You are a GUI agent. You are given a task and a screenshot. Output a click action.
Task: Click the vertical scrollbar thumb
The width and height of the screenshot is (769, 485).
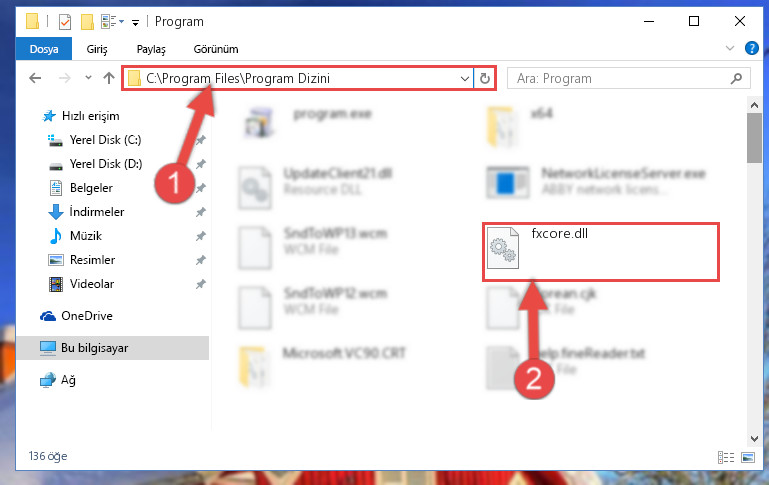coord(754,138)
